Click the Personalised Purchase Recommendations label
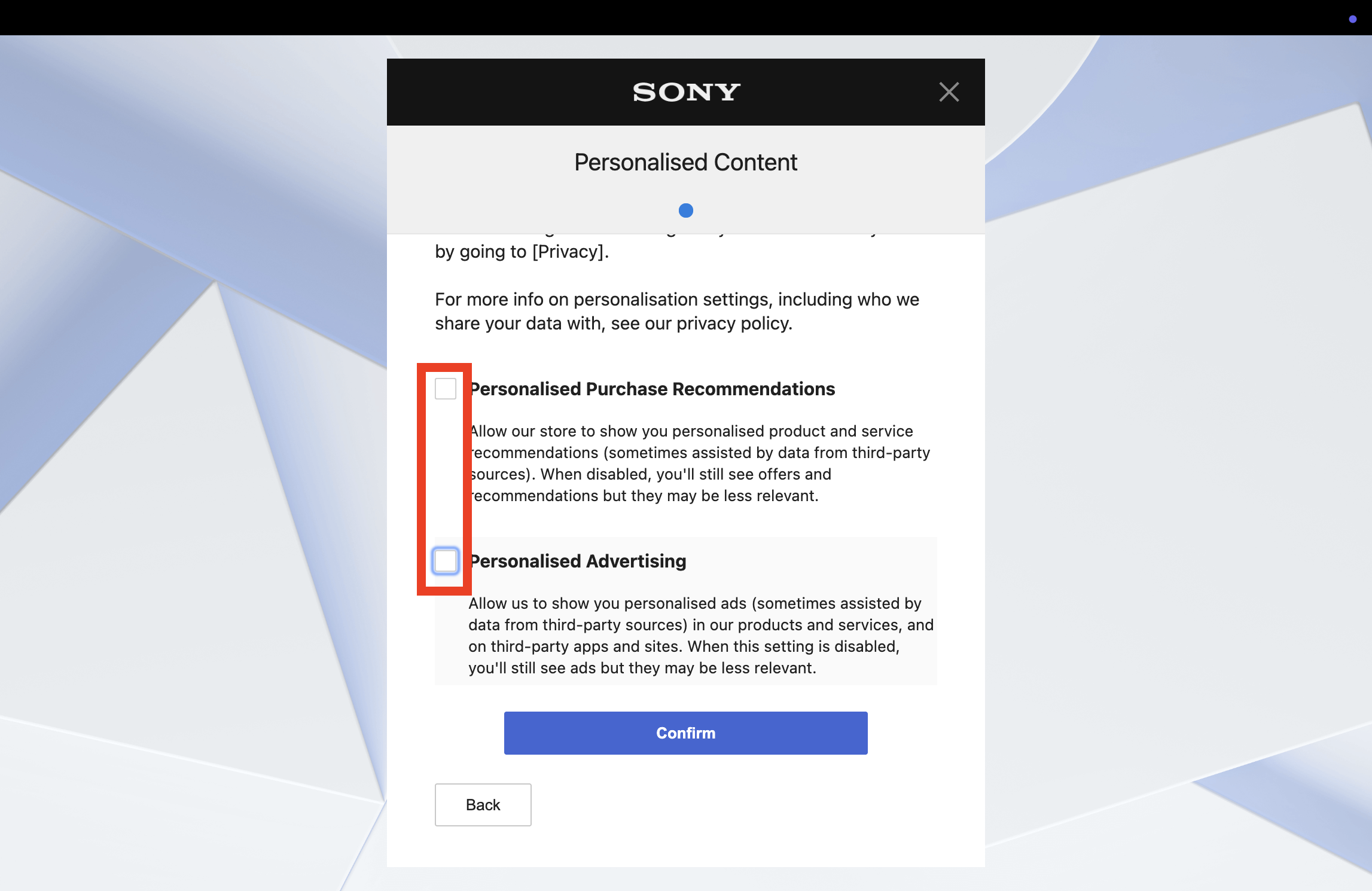This screenshot has width=1372, height=891. point(652,389)
